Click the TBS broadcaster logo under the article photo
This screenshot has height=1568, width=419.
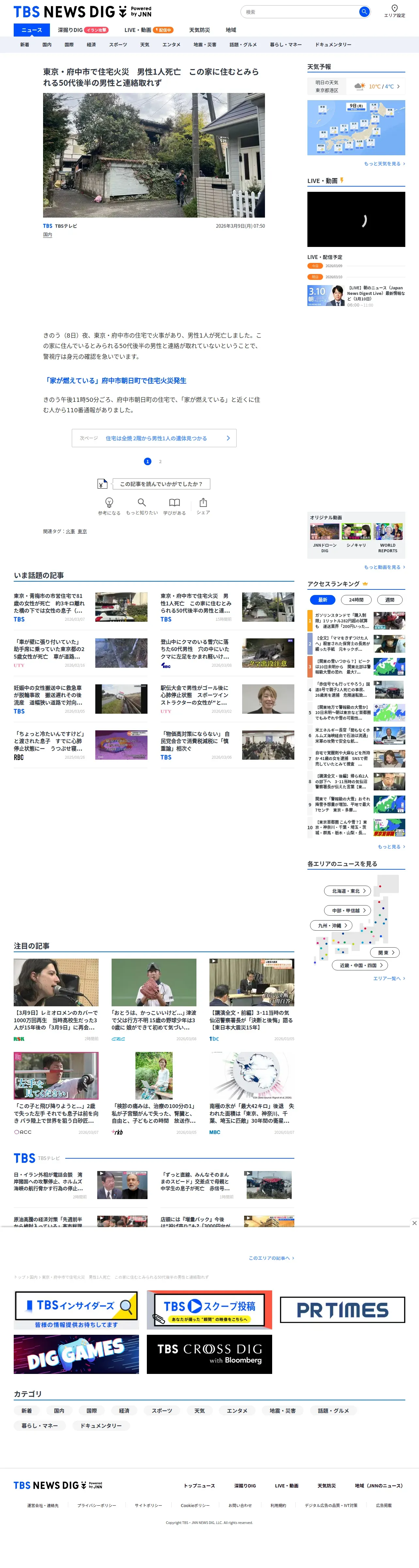[48, 226]
